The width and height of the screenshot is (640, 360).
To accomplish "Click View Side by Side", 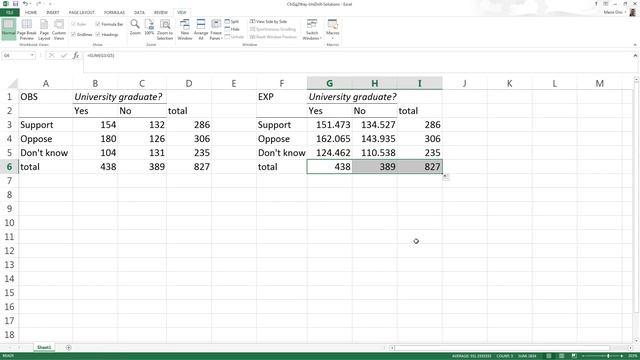I will pyautogui.click(x=269, y=21).
